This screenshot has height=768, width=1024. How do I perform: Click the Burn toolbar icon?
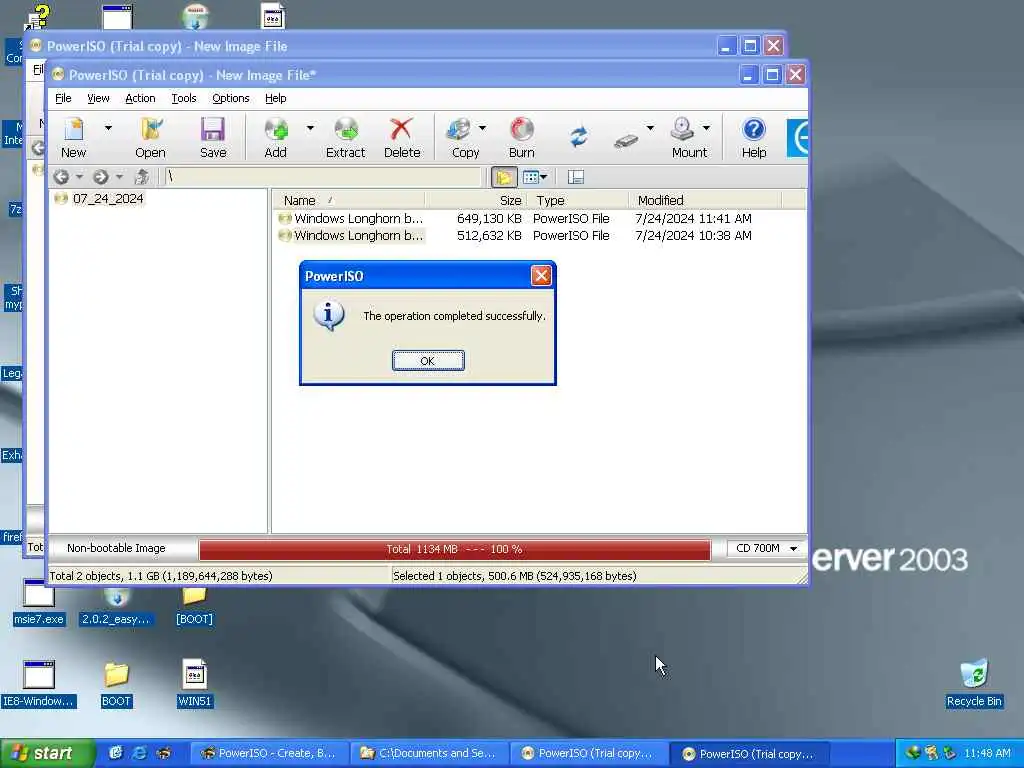pos(522,130)
